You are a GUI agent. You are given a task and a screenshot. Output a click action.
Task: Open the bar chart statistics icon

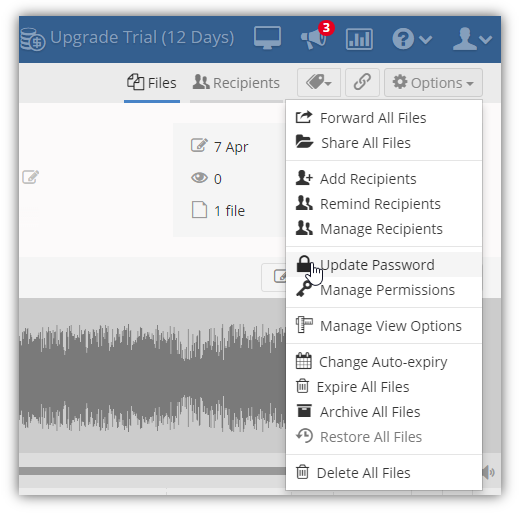click(x=359, y=39)
